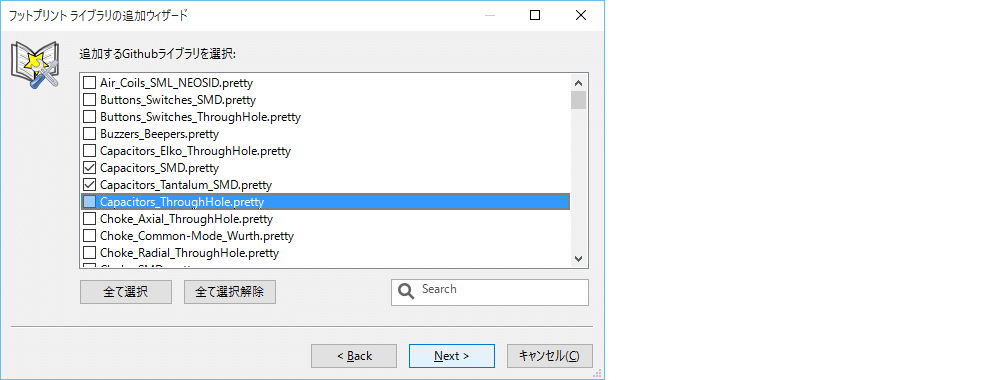Go to Next wizard page
Viewport: 1000px width, 380px height.
coord(452,356)
